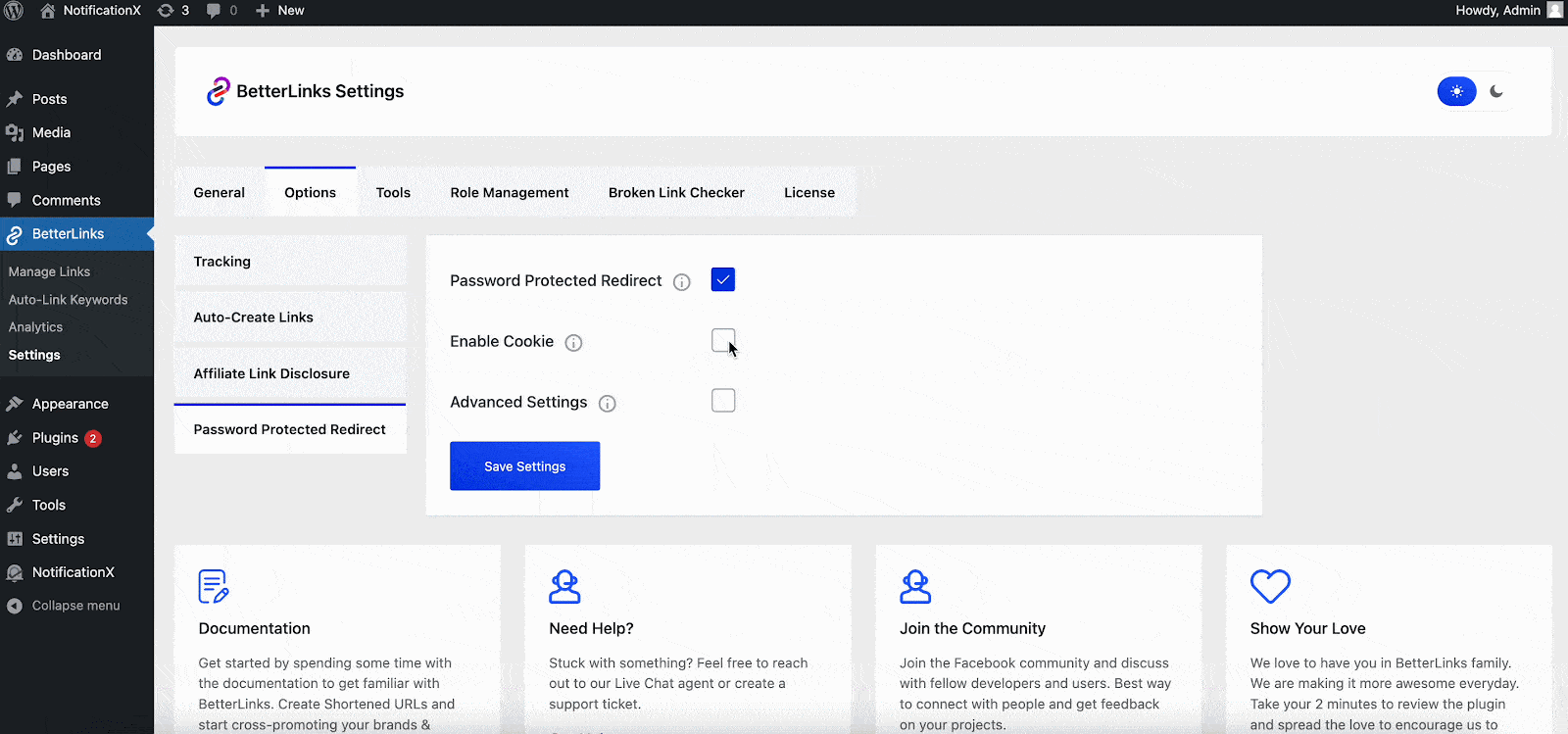
Task: Uncheck Password Protected Redirect checkbox
Action: (x=722, y=279)
